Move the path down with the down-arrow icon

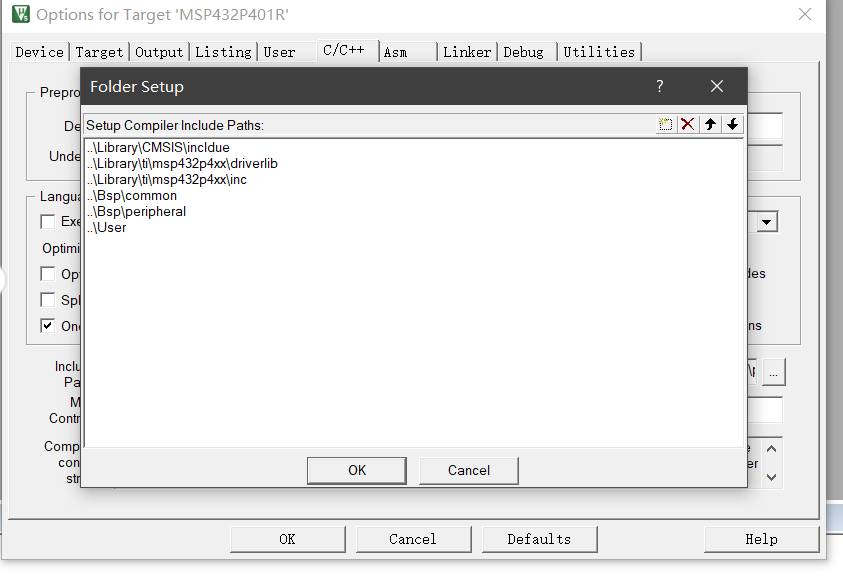pyautogui.click(x=732, y=125)
